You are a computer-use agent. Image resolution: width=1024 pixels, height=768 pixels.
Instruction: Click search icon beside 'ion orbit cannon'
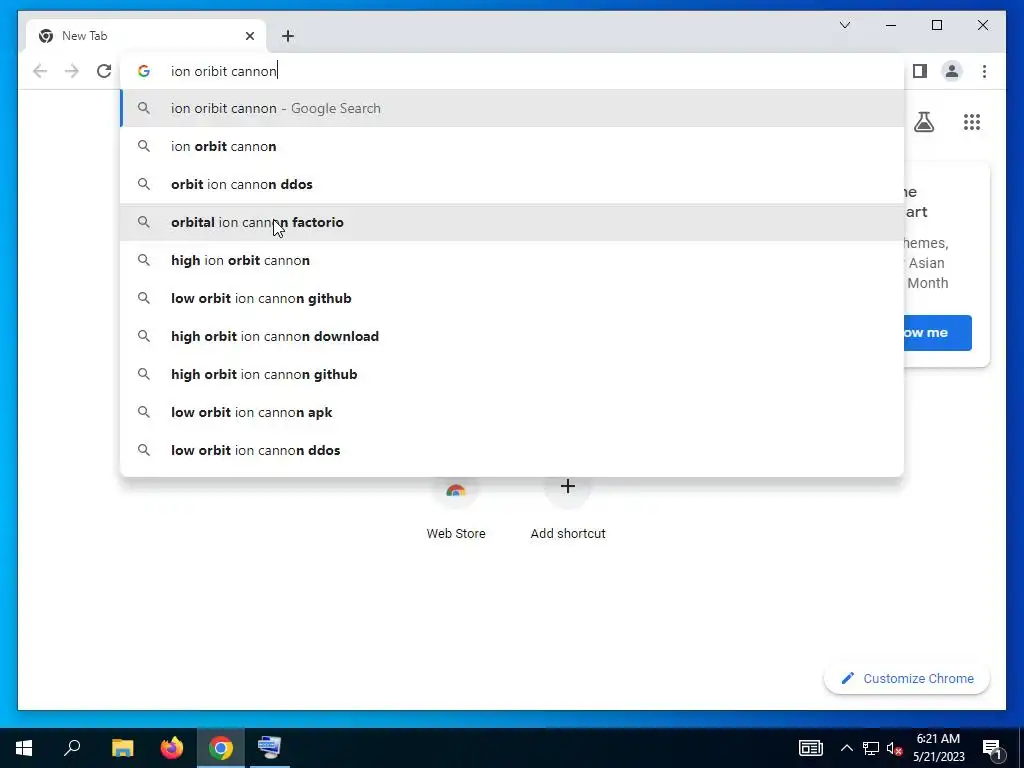[144, 146]
